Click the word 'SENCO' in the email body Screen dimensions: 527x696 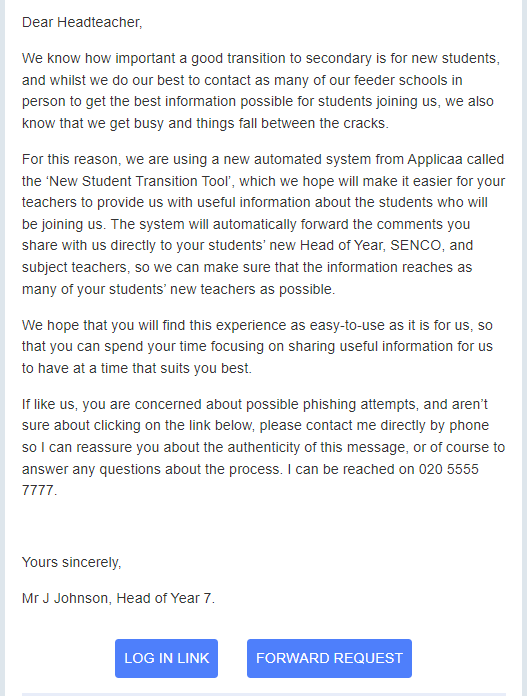[415, 245]
